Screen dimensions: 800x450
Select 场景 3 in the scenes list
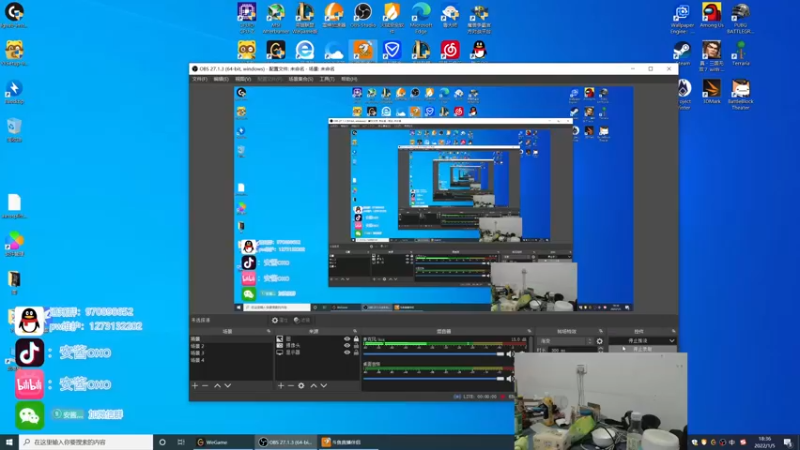231,353
